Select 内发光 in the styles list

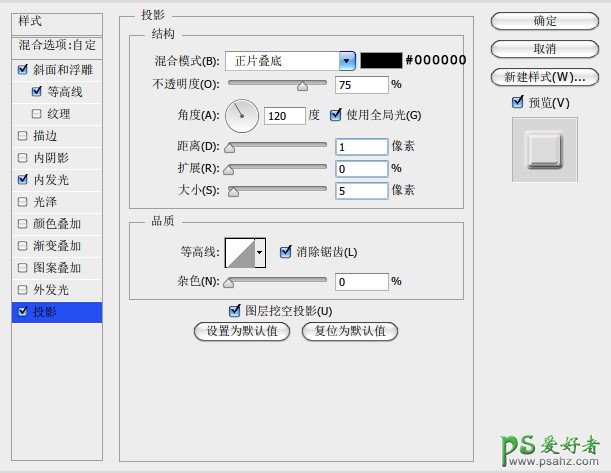tap(56, 180)
